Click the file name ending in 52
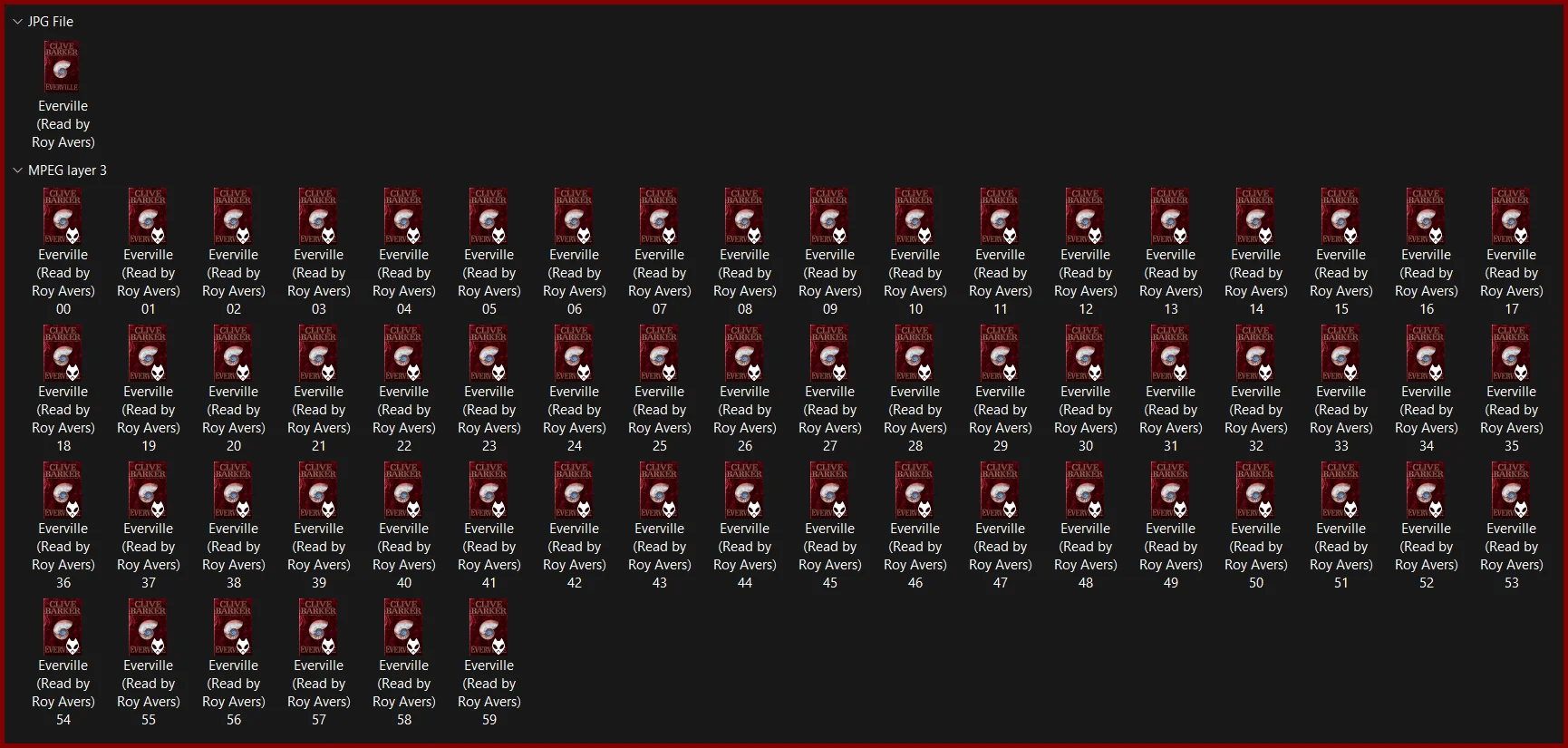Viewport: 1568px width, 748px height. coord(1426,556)
